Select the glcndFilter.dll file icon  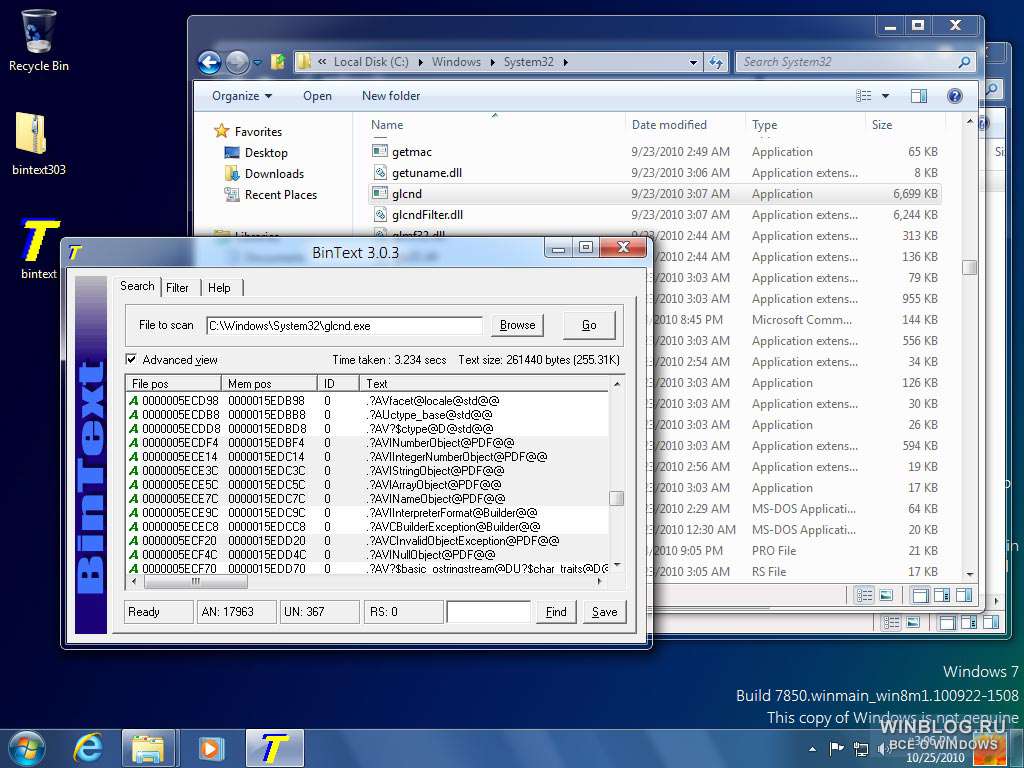coord(380,214)
